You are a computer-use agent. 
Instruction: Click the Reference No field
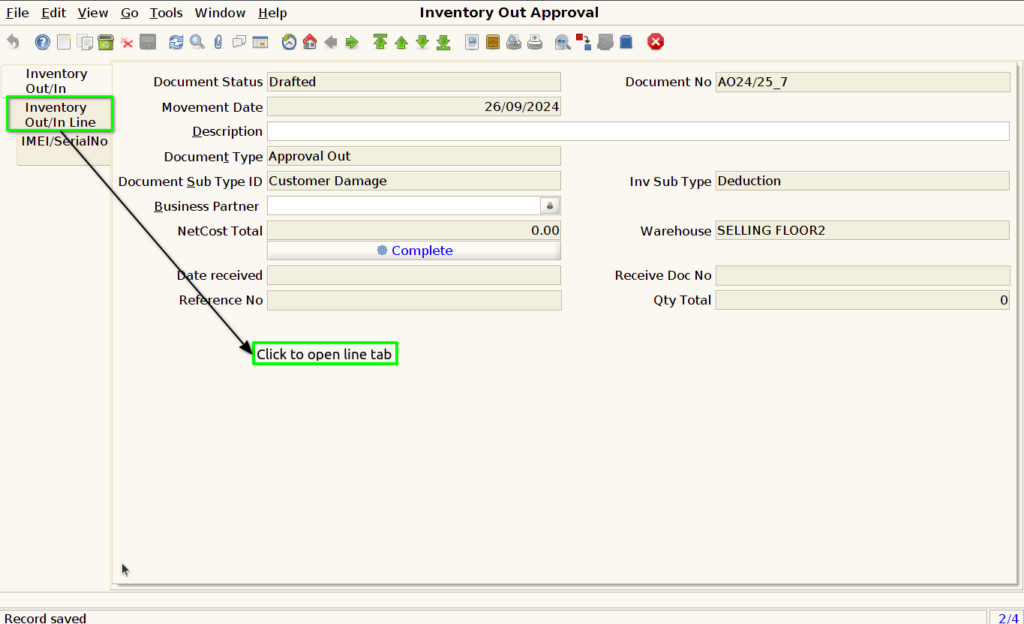(x=414, y=300)
